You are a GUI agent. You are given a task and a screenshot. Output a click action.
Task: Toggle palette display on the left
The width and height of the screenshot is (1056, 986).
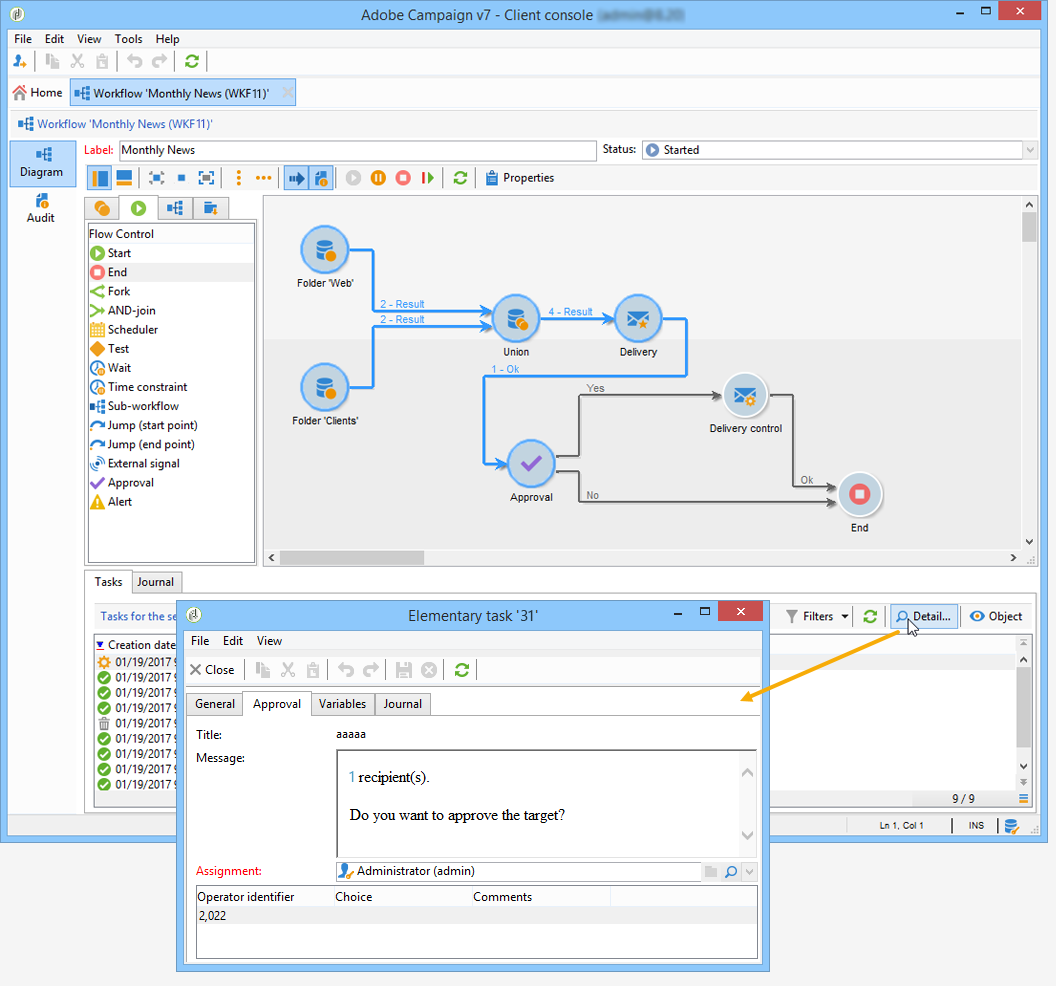100,178
